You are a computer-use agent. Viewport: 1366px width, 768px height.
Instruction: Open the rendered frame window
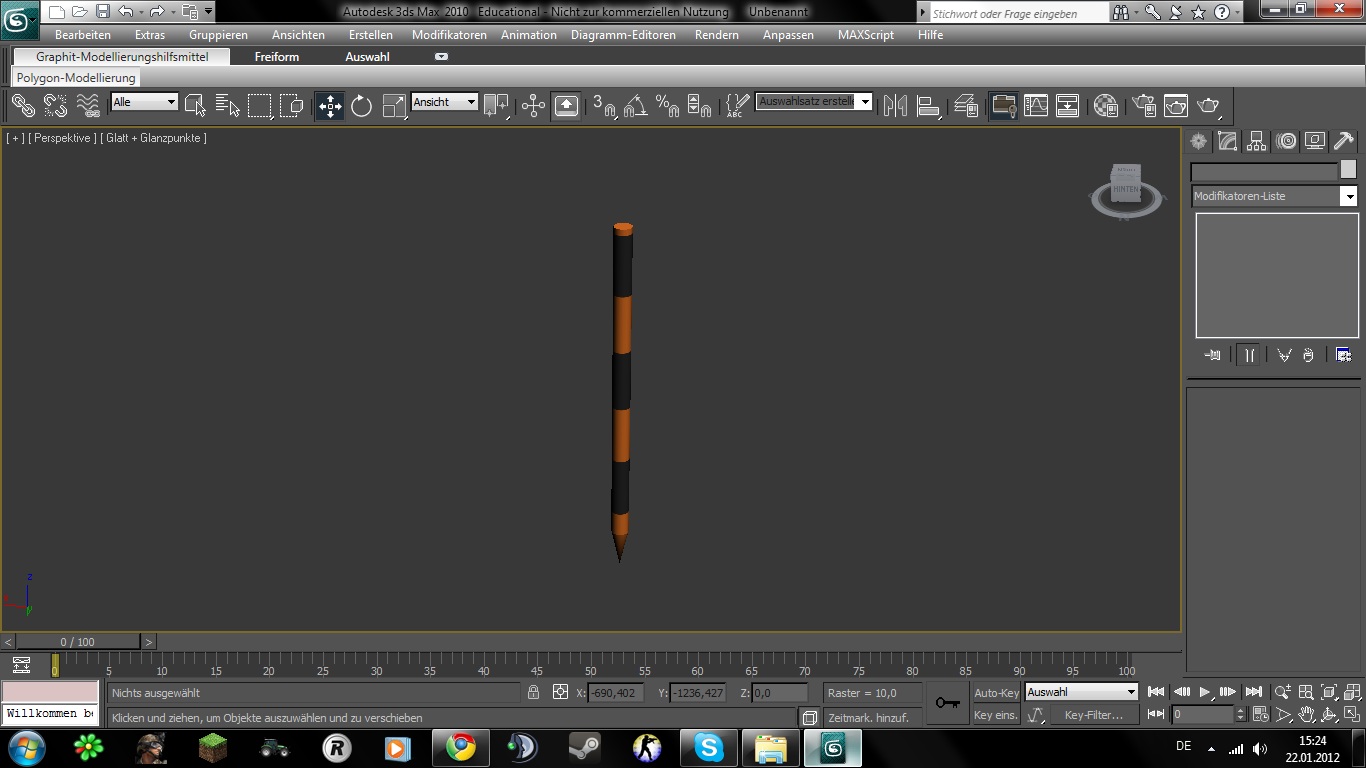point(1175,104)
